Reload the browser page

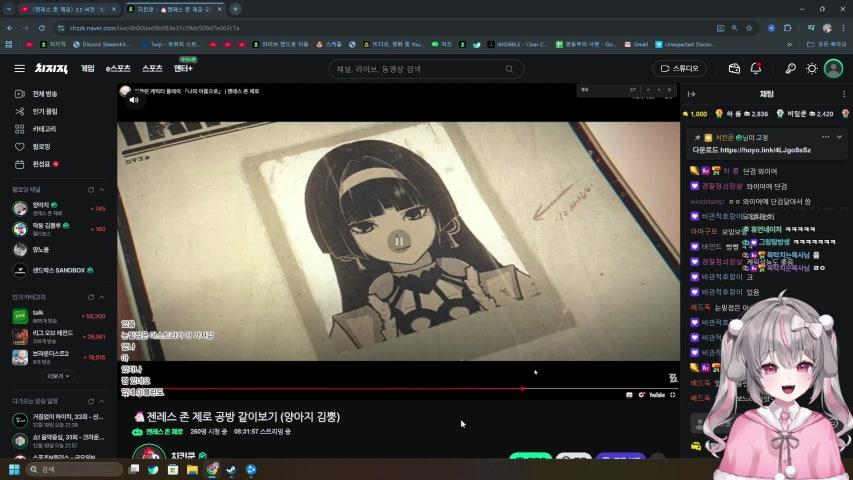coord(41,28)
